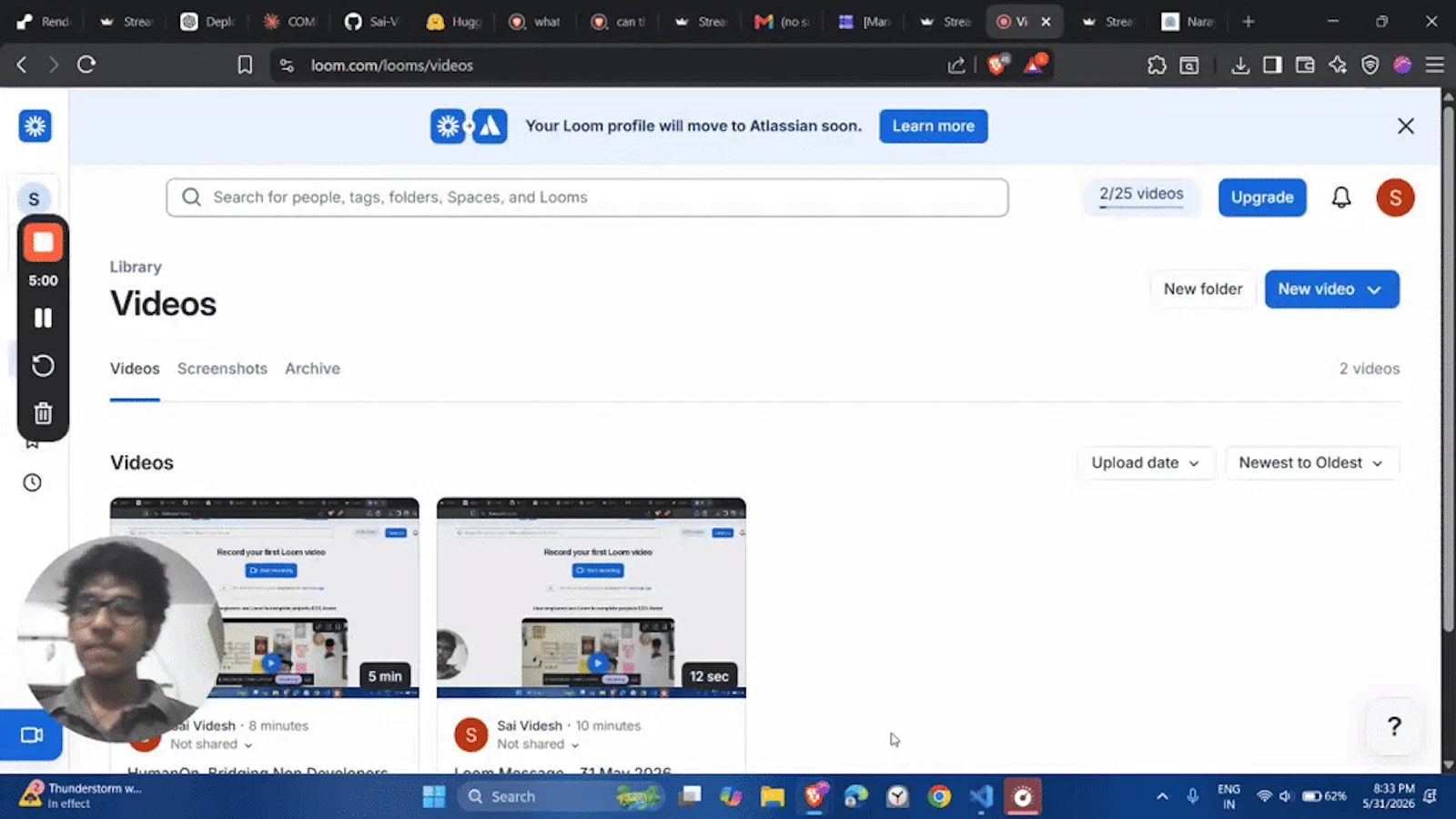This screenshot has width=1456, height=819.
Task: Click the Upgrade button
Action: click(x=1262, y=197)
